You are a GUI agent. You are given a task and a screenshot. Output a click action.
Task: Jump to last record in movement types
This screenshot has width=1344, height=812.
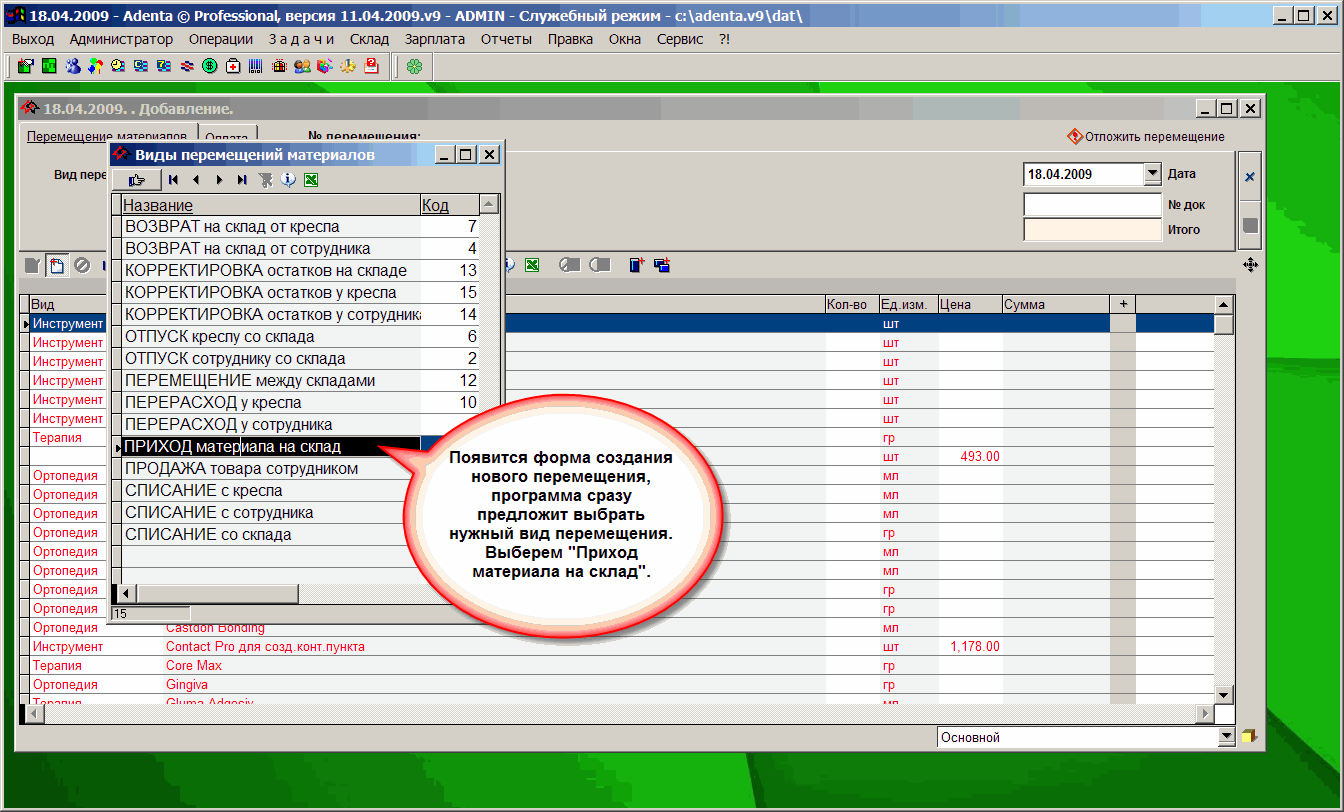click(242, 180)
